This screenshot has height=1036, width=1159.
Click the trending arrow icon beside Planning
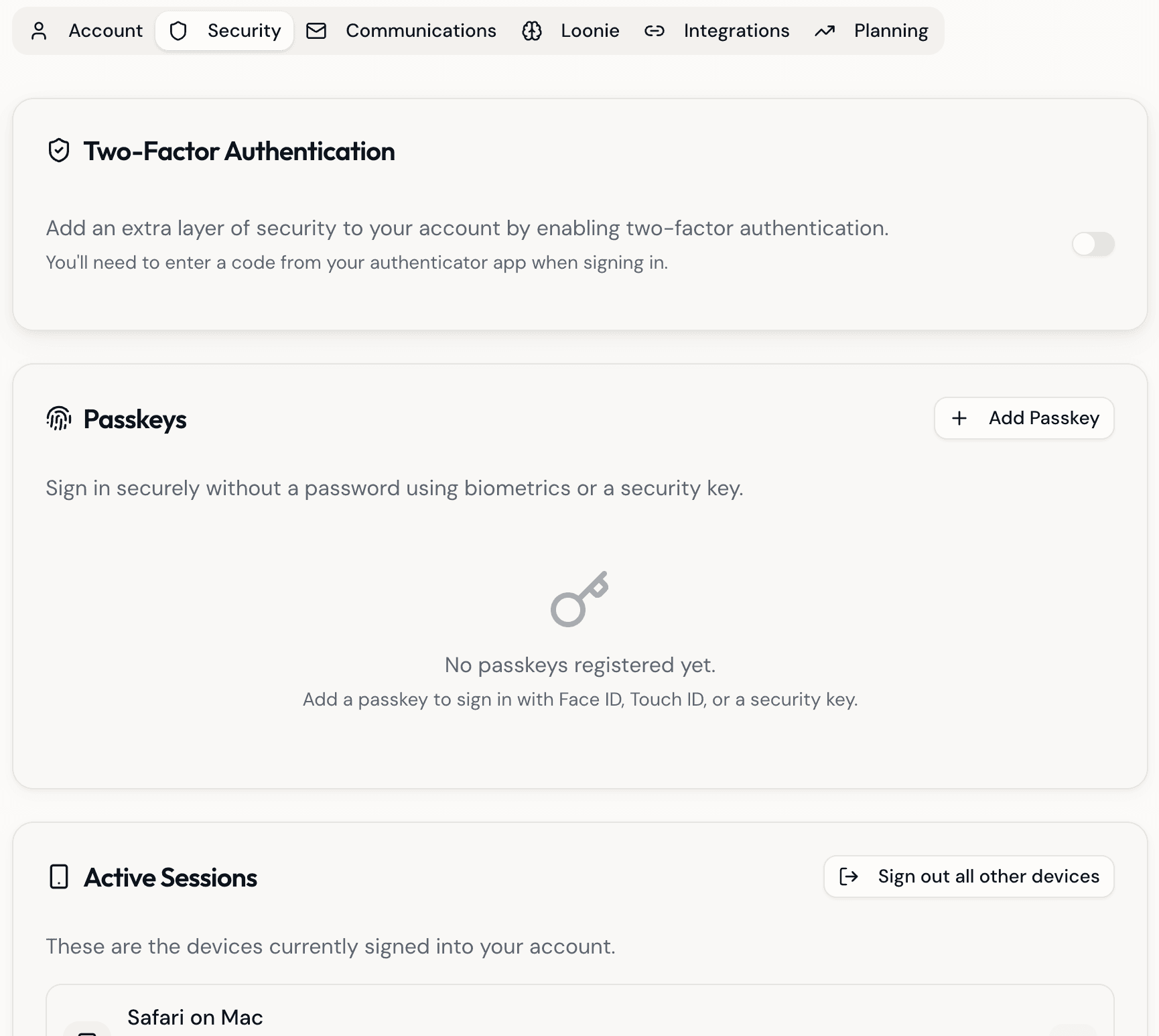[824, 30]
